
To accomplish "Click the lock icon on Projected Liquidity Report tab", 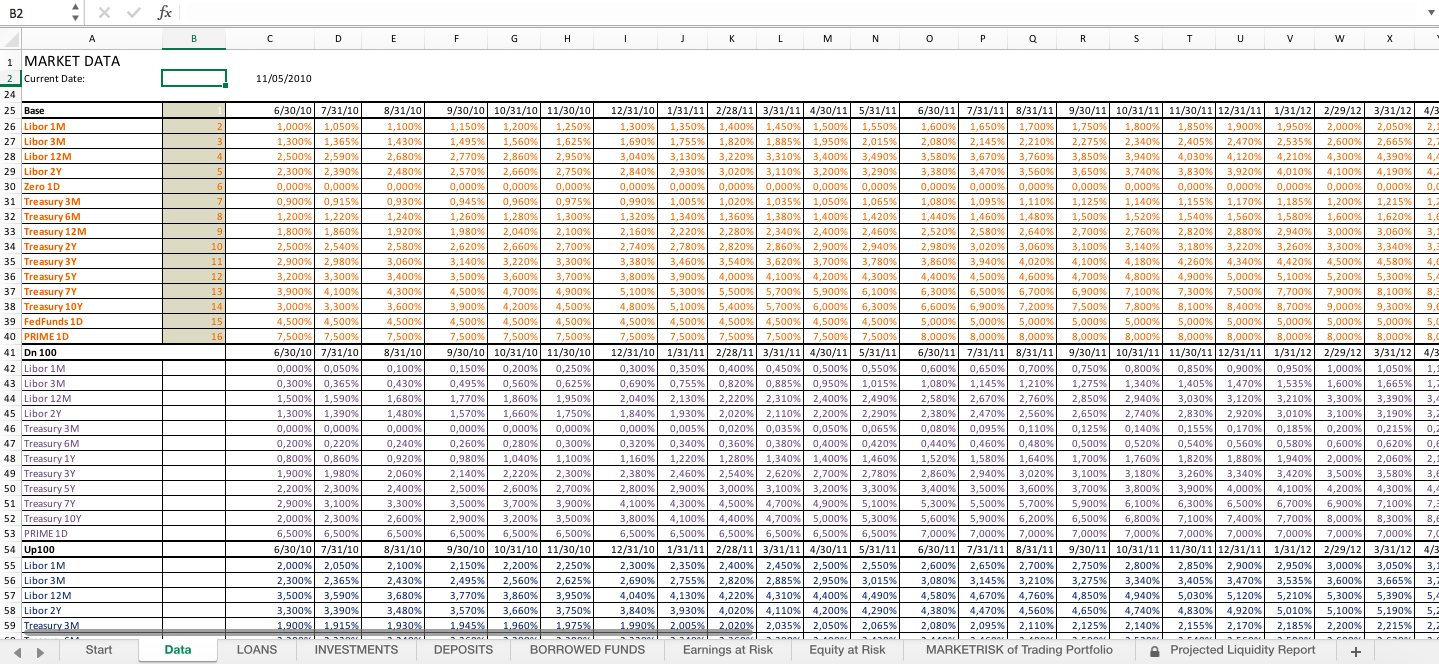I will [x=1154, y=648].
